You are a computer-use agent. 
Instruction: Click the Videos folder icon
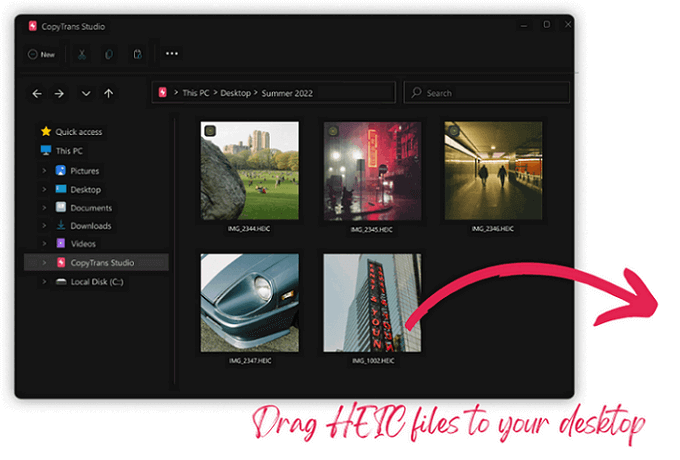click(61, 243)
